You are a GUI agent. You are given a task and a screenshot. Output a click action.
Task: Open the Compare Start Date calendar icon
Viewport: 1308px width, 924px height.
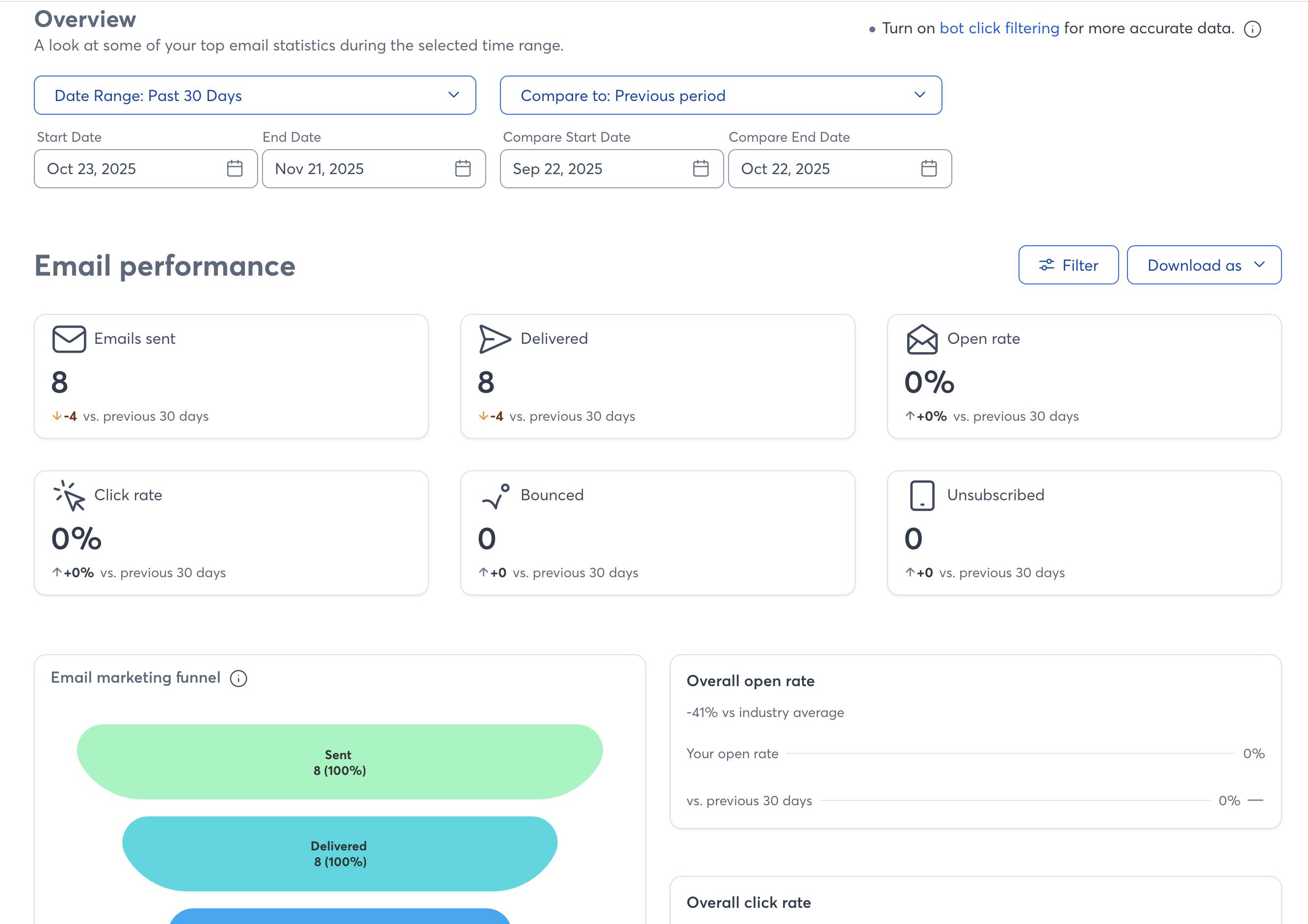(x=700, y=169)
